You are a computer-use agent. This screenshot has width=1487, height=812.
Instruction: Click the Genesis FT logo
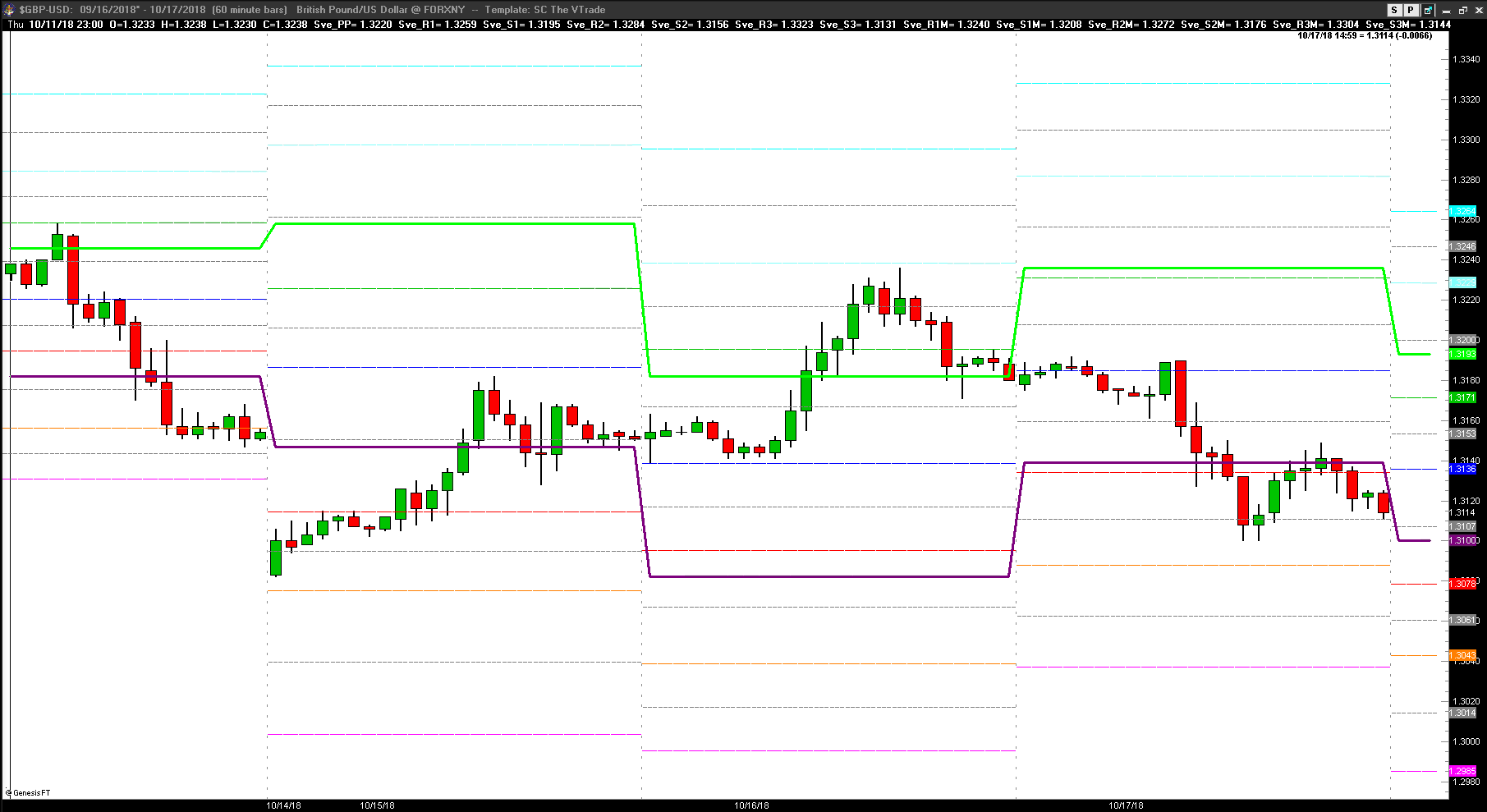[x=27, y=792]
